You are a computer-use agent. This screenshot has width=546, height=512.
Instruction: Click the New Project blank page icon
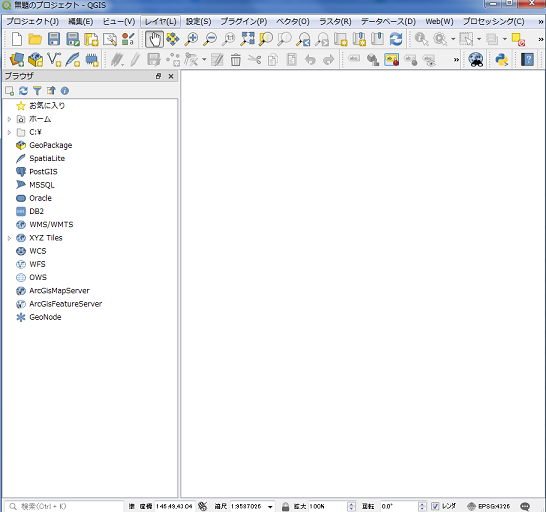[x=17, y=39]
